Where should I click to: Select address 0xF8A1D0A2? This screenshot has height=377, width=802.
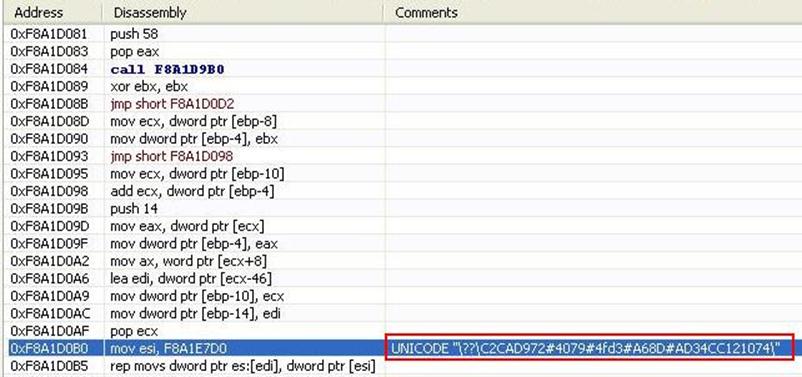[x=49, y=261]
